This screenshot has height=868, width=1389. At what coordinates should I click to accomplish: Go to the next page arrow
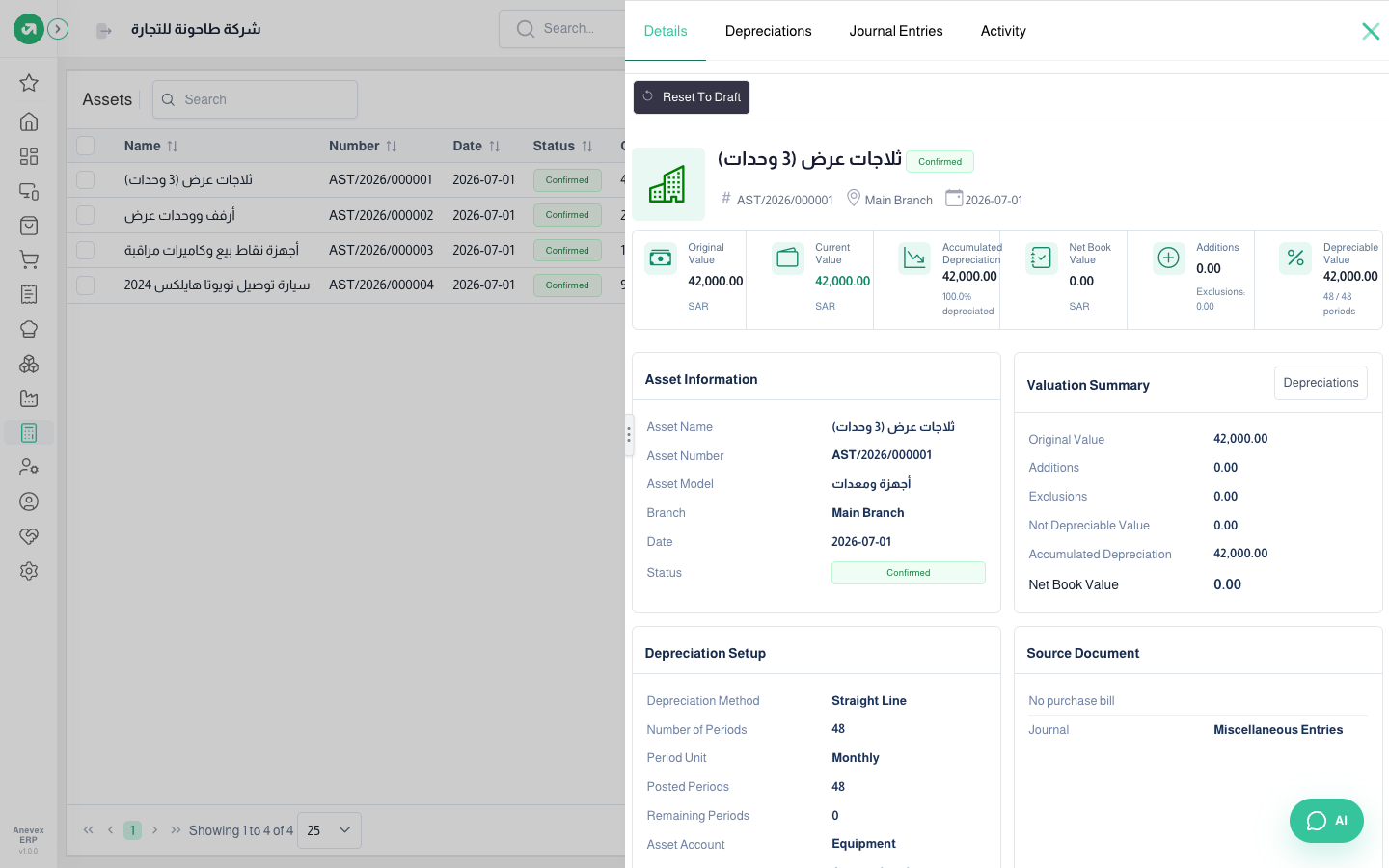[x=154, y=830]
